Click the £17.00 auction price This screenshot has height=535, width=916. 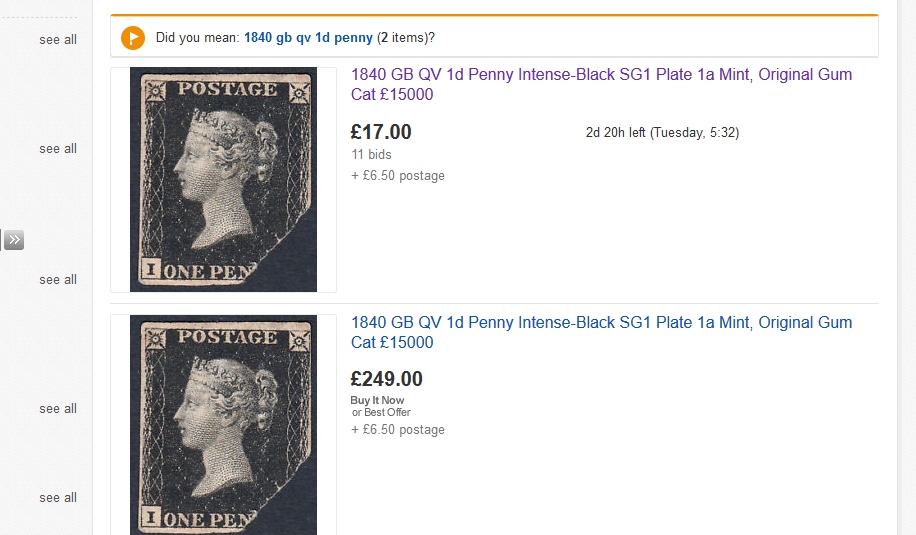(x=381, y=132)
